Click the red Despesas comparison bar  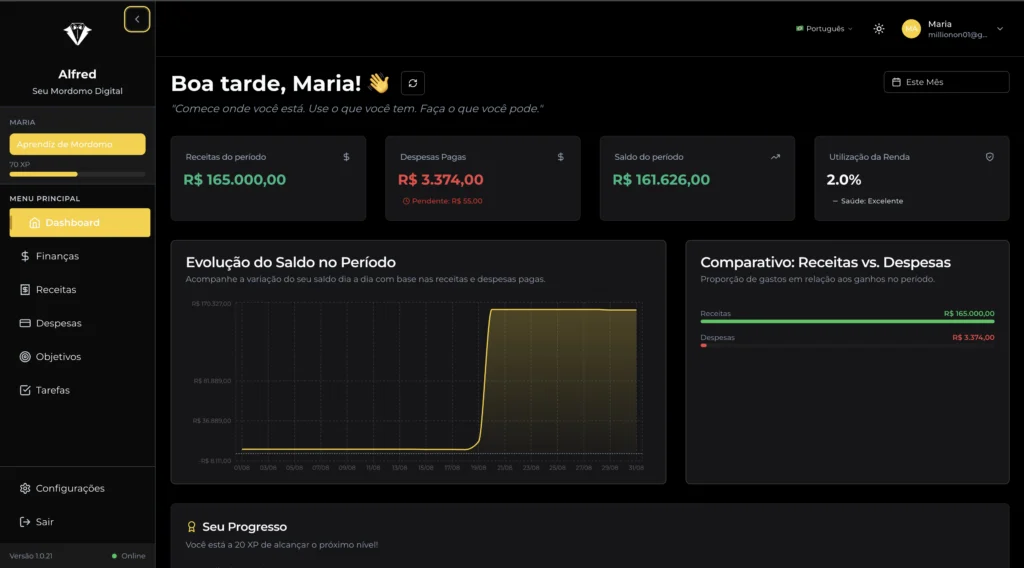[x=704, y=345]
